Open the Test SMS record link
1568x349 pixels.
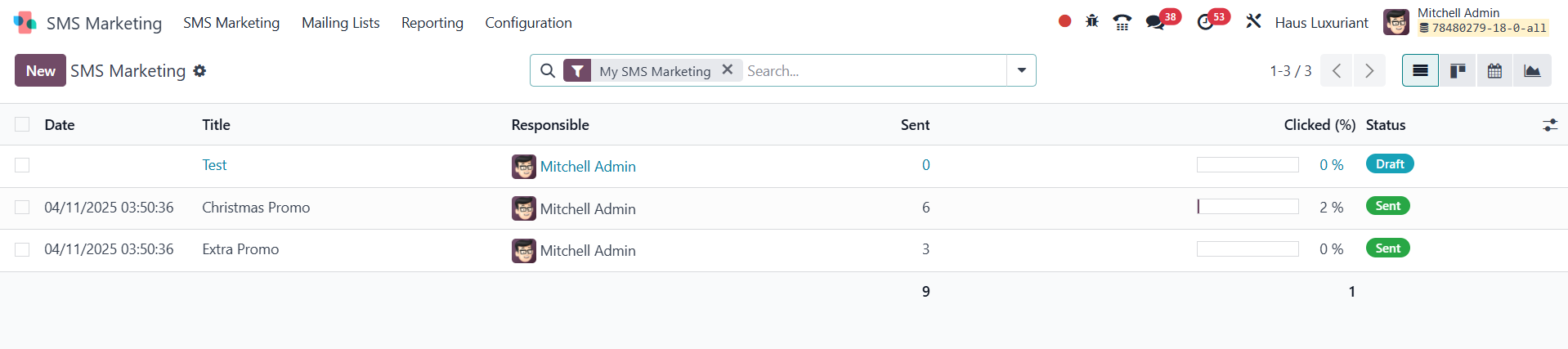pyautogui.click(x=214, y=165)
